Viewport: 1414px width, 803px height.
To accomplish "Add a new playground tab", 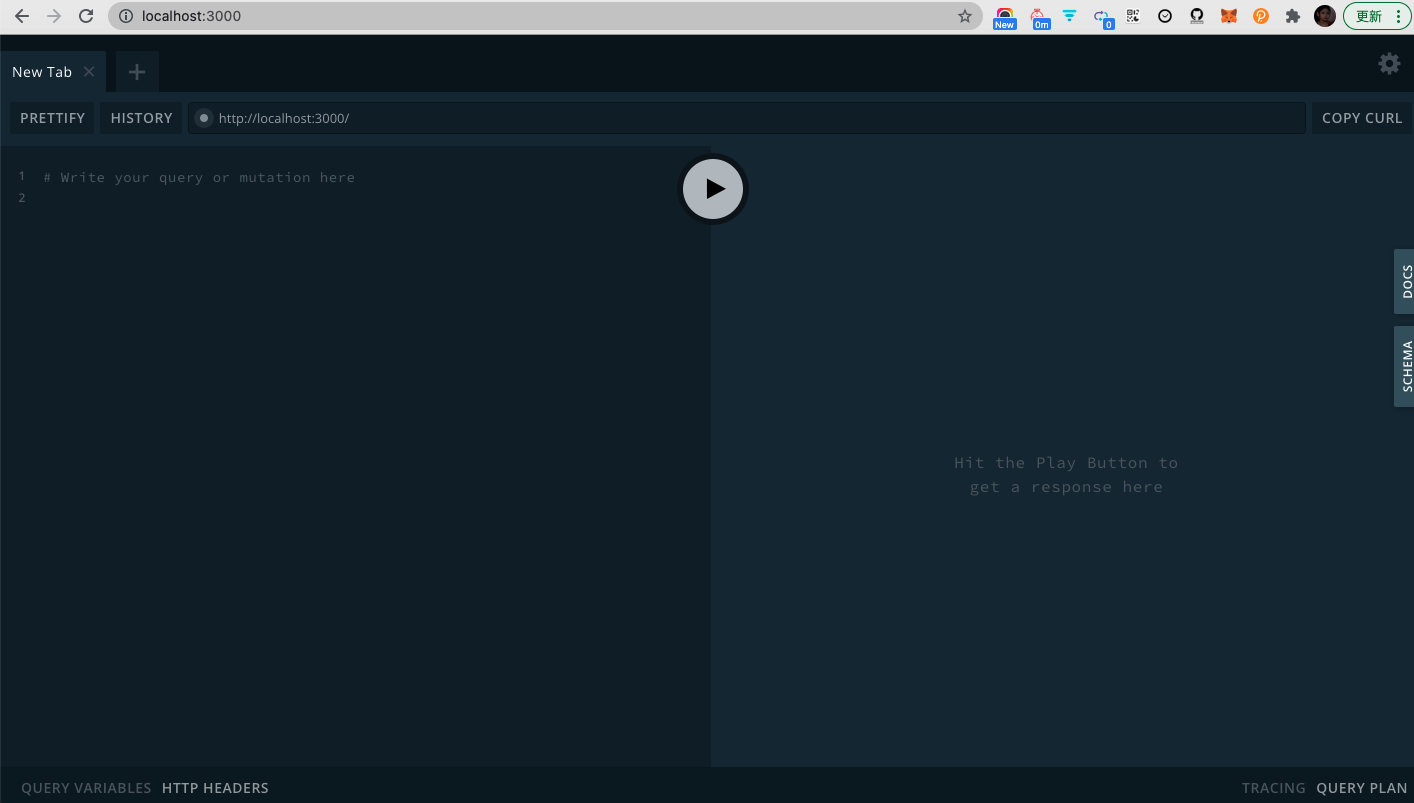I will point(137,72).
